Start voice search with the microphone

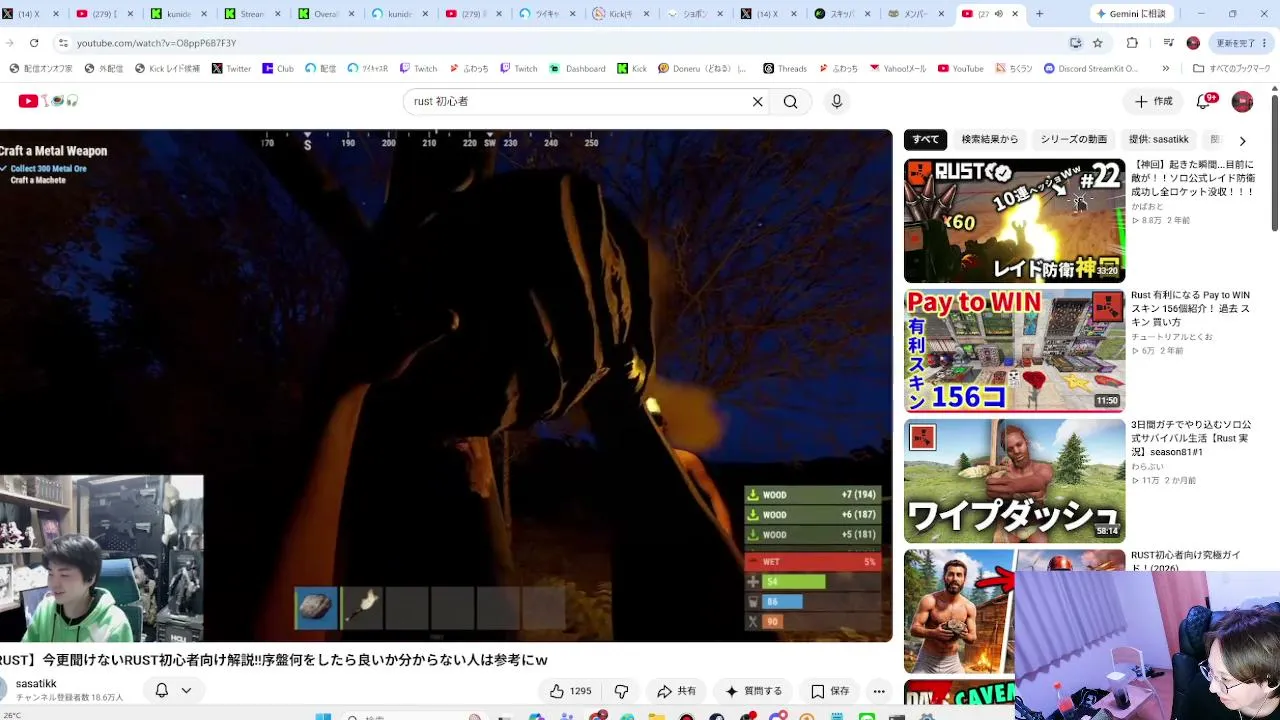click(x=837, y=101)
